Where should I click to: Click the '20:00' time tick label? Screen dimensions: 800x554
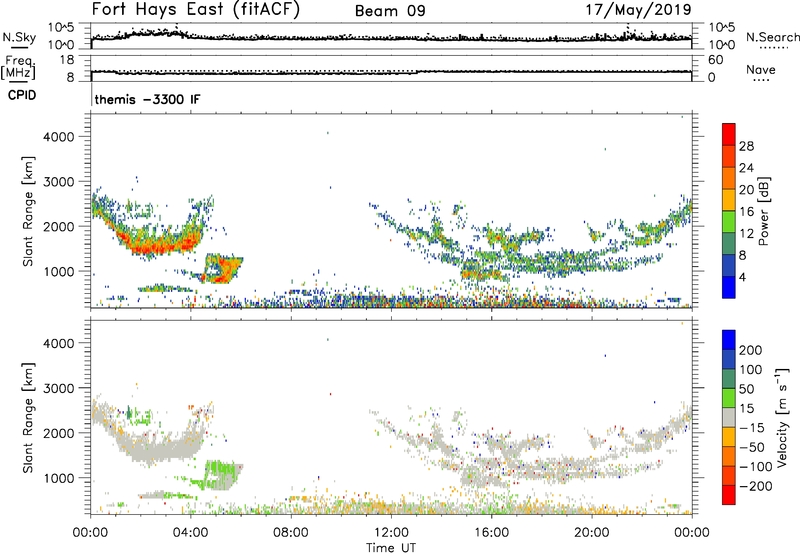point(591,533)
